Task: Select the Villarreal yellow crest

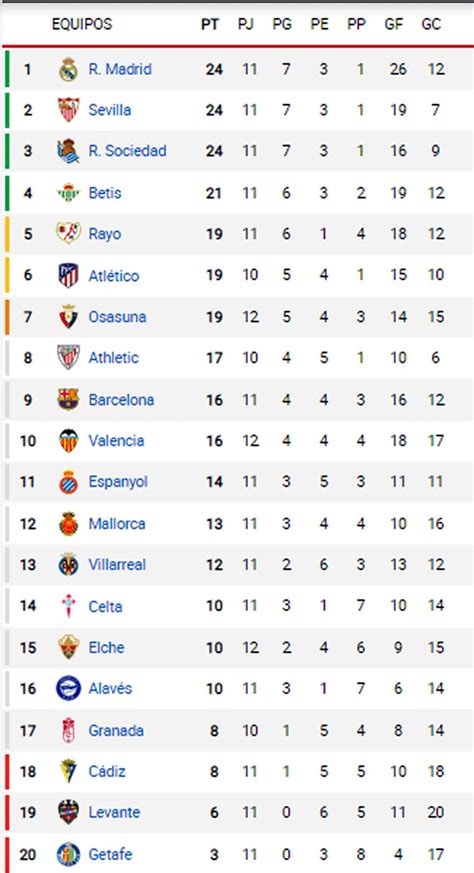Action: point(69,565)
